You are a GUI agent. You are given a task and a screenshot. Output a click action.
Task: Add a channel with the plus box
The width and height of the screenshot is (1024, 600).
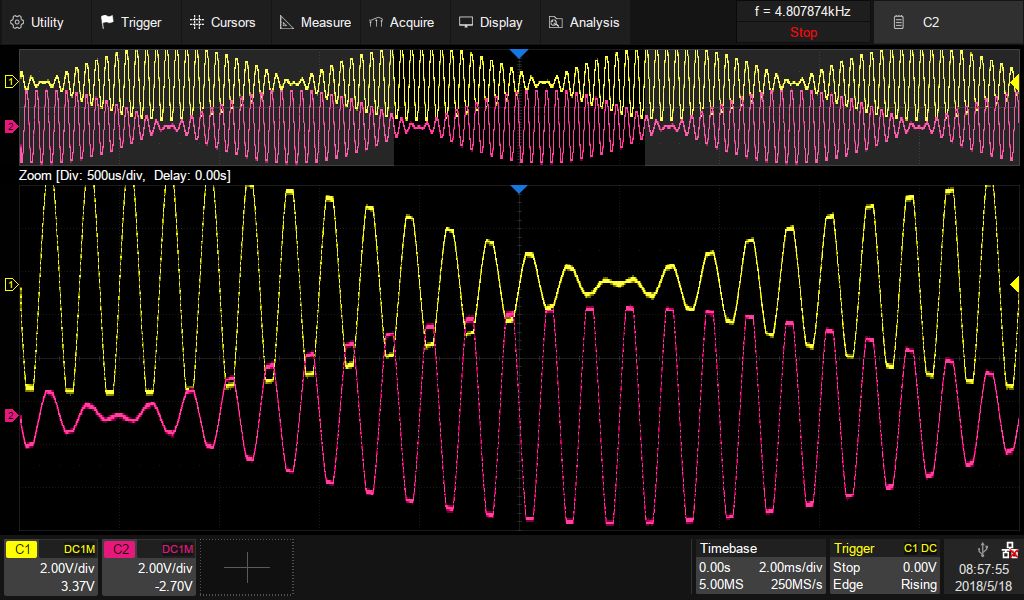247,567
